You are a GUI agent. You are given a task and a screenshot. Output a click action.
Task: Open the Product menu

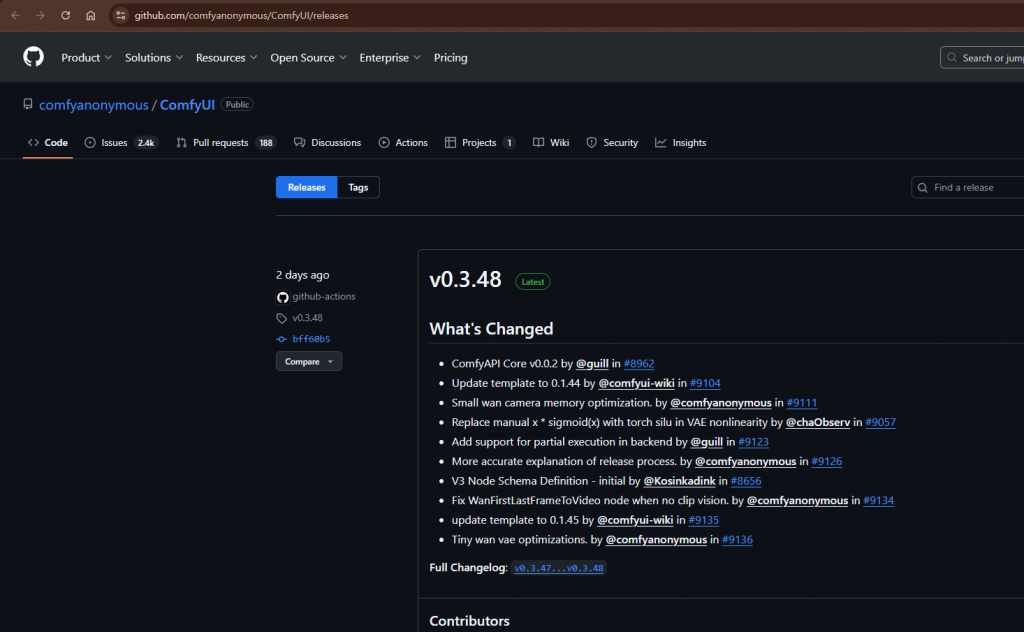(x=86, y=57)
